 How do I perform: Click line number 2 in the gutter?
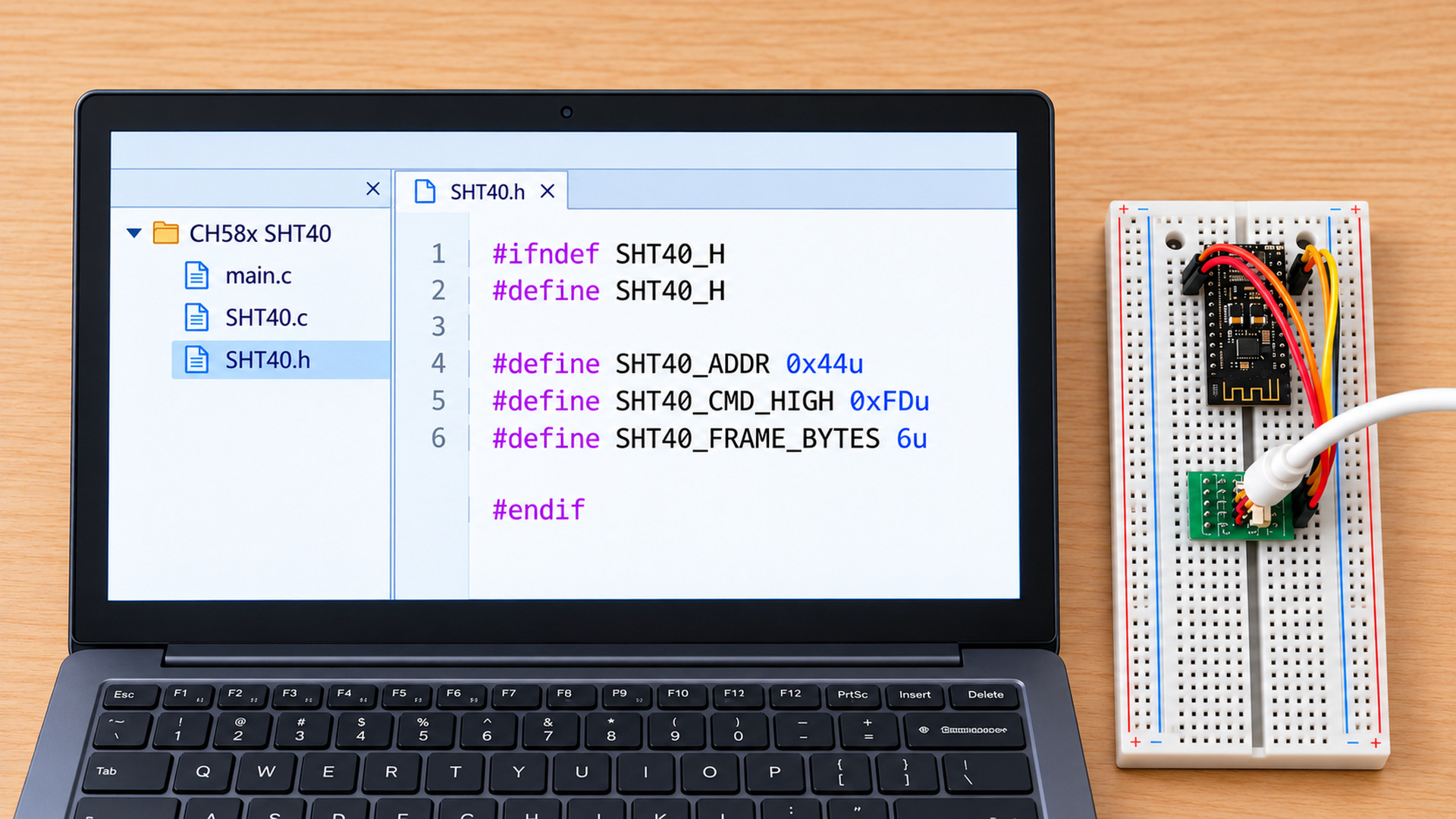tap(438, 290)
